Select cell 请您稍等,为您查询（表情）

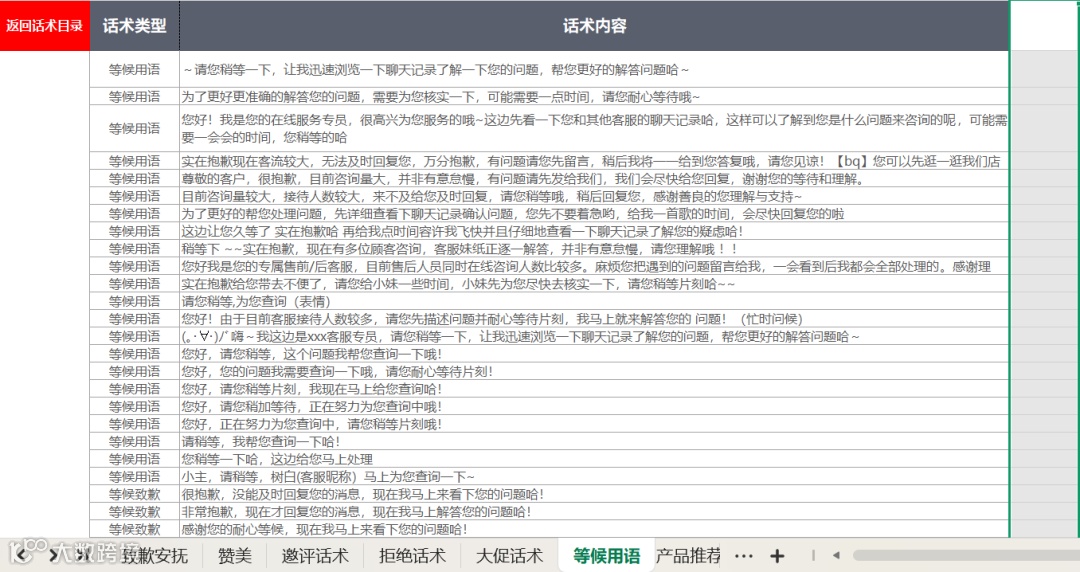[594, 301]
